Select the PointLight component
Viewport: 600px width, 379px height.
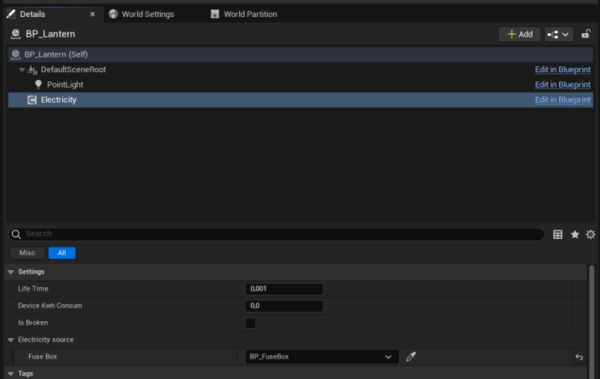pos(65,85)
